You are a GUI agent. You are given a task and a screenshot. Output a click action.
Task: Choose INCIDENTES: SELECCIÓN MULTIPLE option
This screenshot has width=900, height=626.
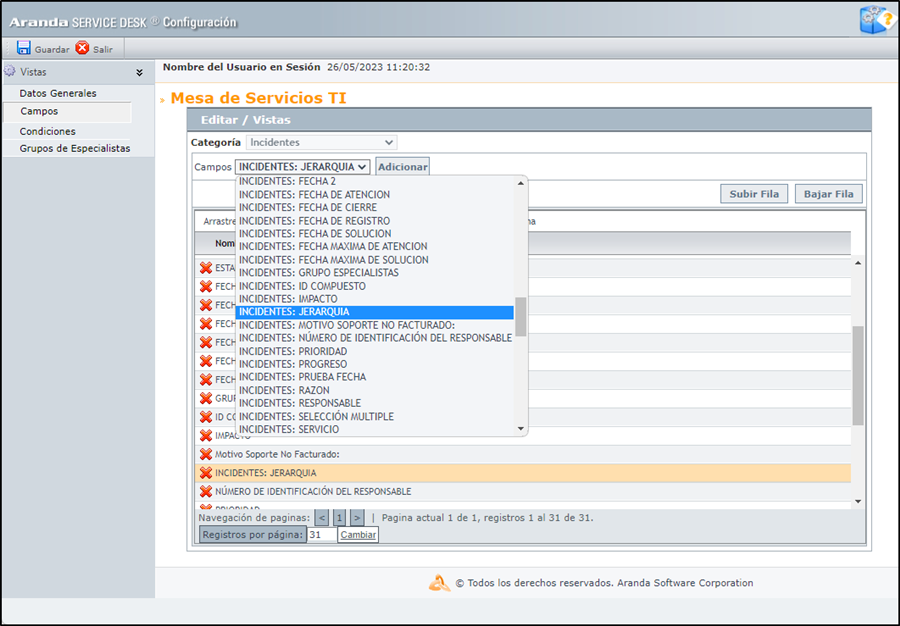coord(374,417)
